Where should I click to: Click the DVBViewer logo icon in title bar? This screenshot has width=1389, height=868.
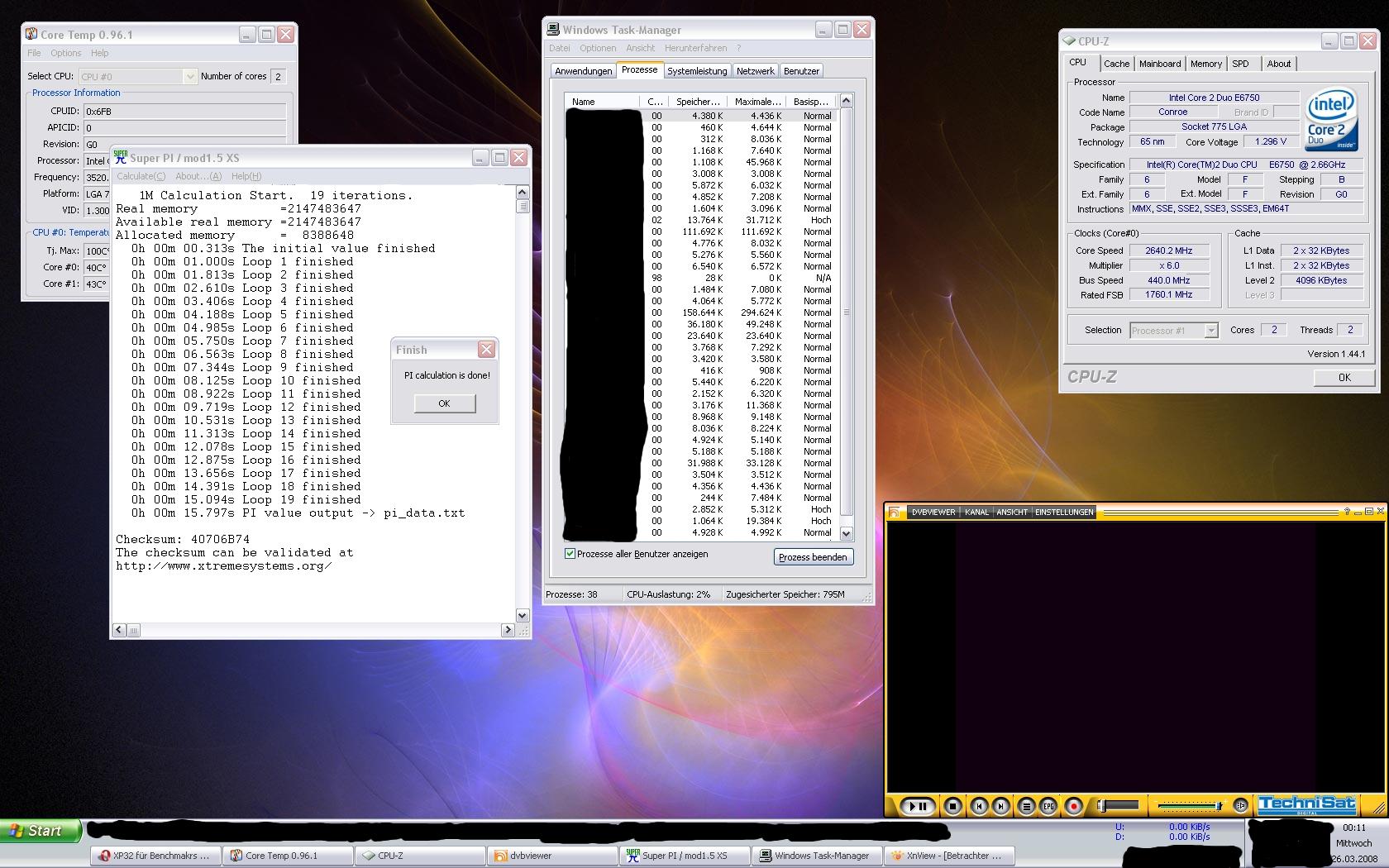(894, 513)
